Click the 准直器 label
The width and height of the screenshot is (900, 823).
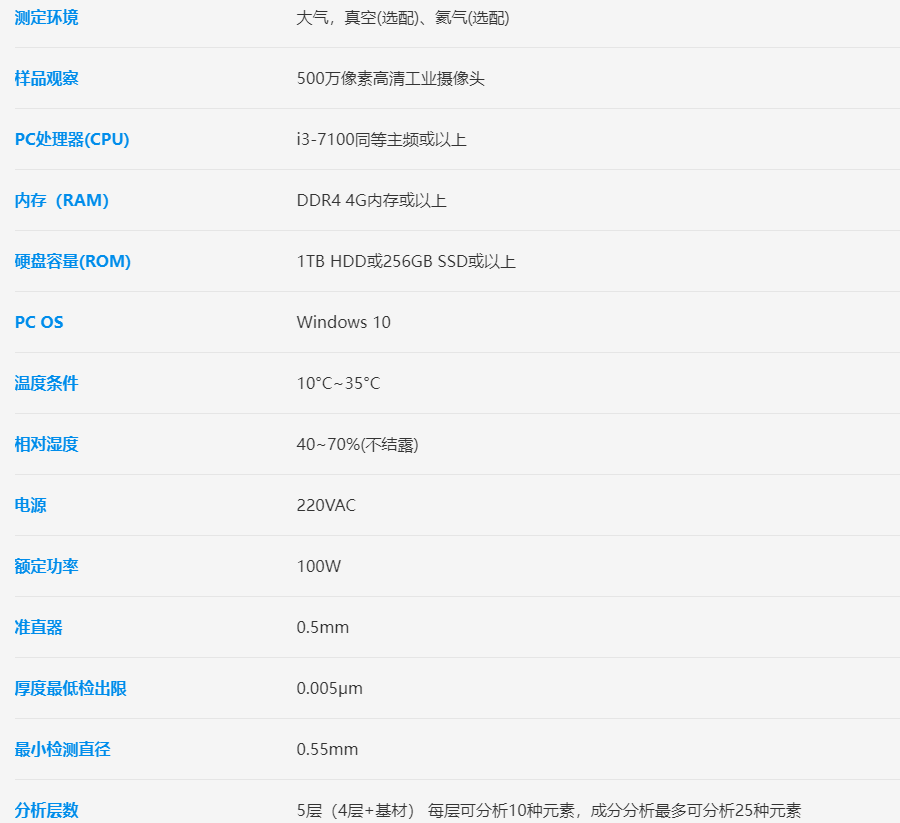38,627
